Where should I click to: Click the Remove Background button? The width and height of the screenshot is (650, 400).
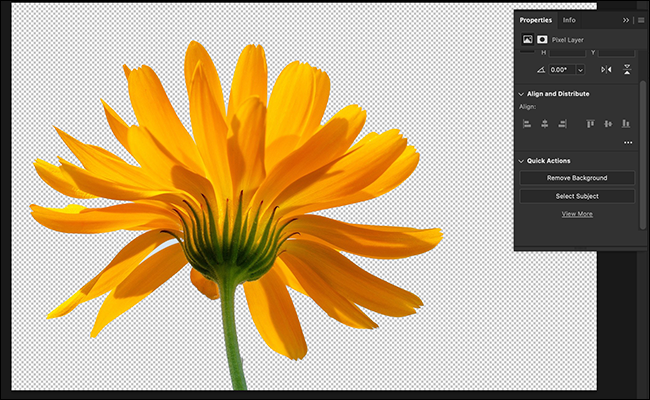point(577,178)
